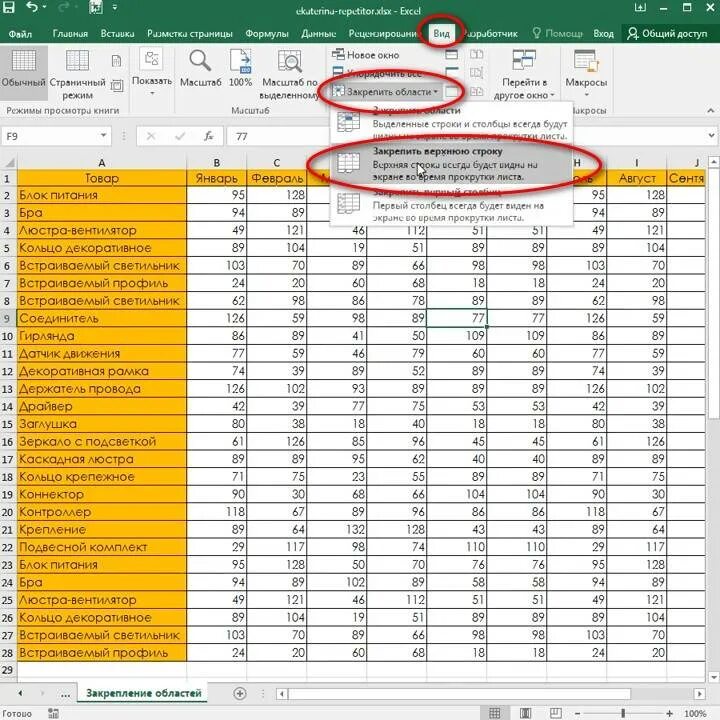This screenshot has width=720, height=720.
Task: Select the Закрепление областей sheet tab
Action: 143,693
